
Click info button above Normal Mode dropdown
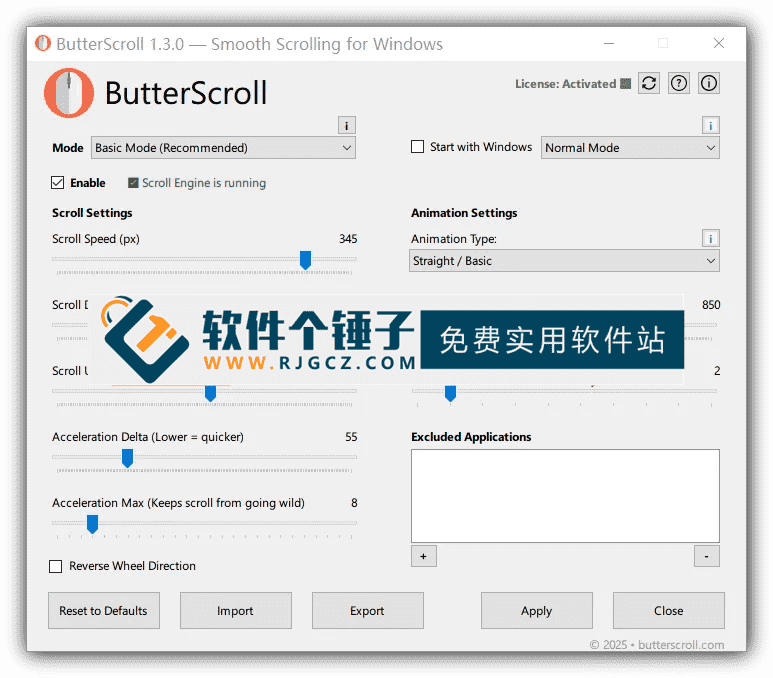(710, 125)
